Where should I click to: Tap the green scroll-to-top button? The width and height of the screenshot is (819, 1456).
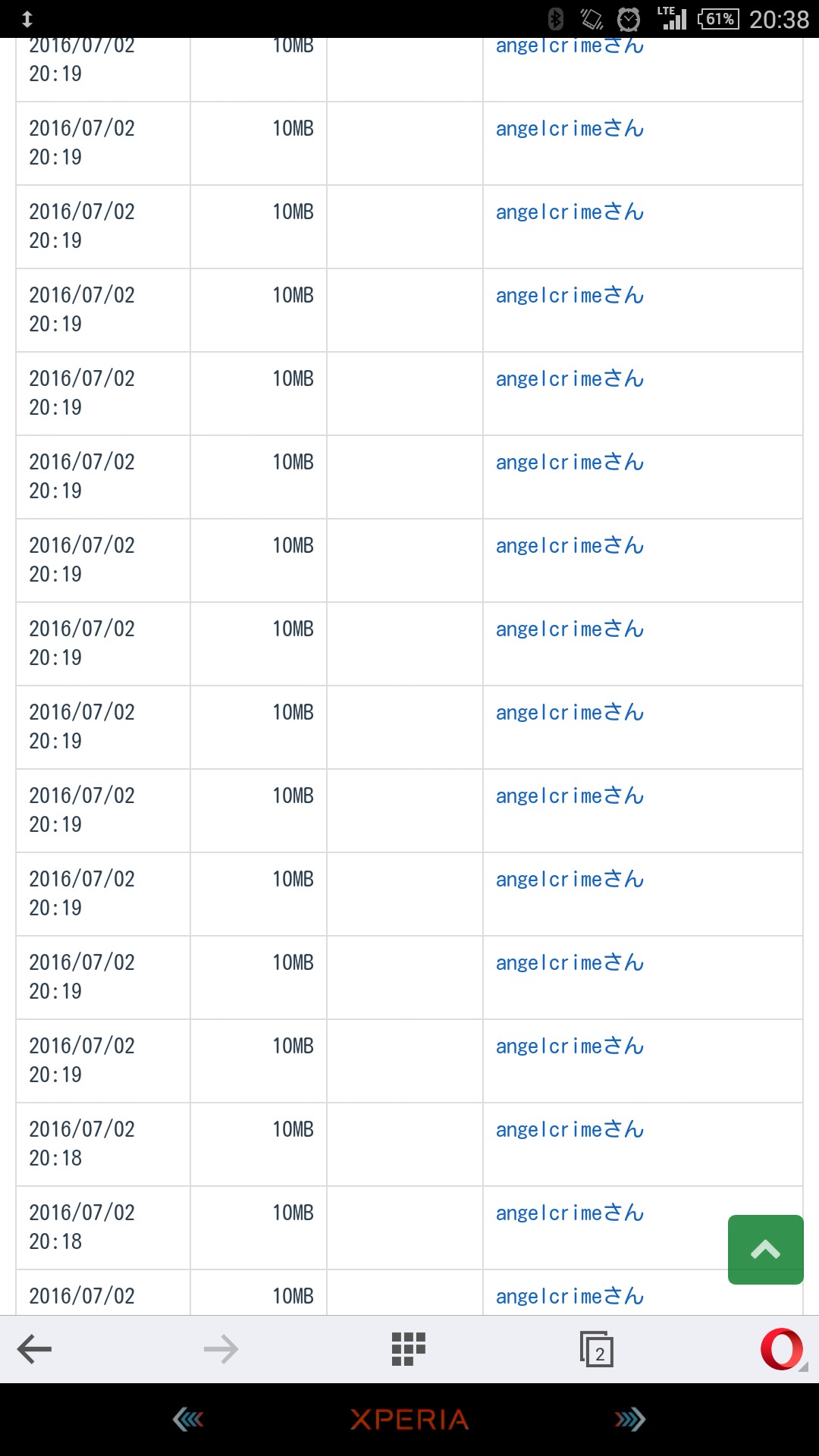[x=765, y=1249]
